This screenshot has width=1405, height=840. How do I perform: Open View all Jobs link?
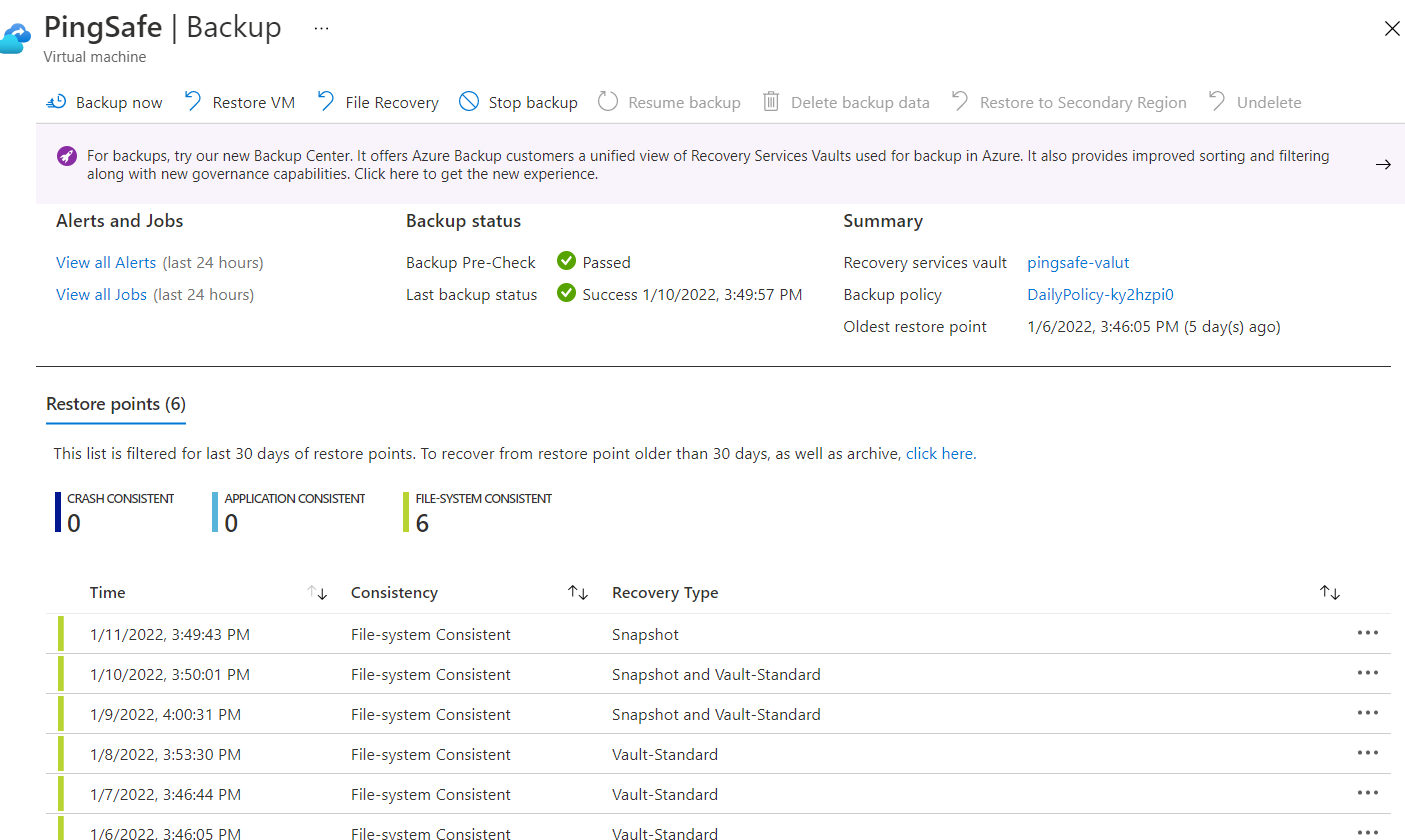101,295
